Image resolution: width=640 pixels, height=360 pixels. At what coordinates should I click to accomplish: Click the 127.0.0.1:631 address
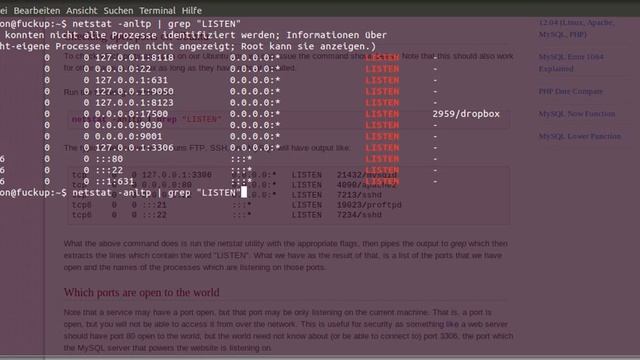(131, 80)
